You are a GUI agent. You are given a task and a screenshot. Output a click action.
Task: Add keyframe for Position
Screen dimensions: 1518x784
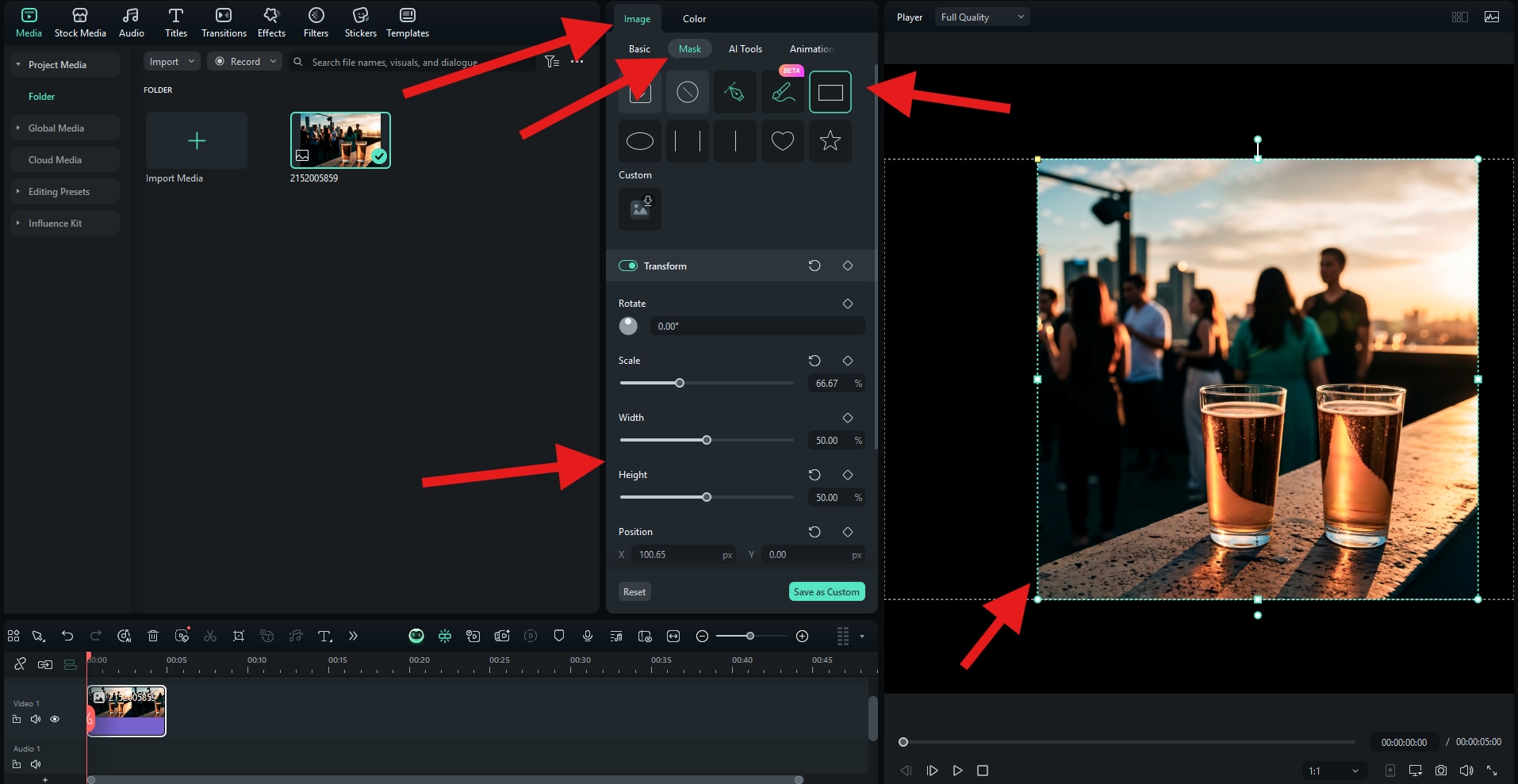[x=848, y=532]
